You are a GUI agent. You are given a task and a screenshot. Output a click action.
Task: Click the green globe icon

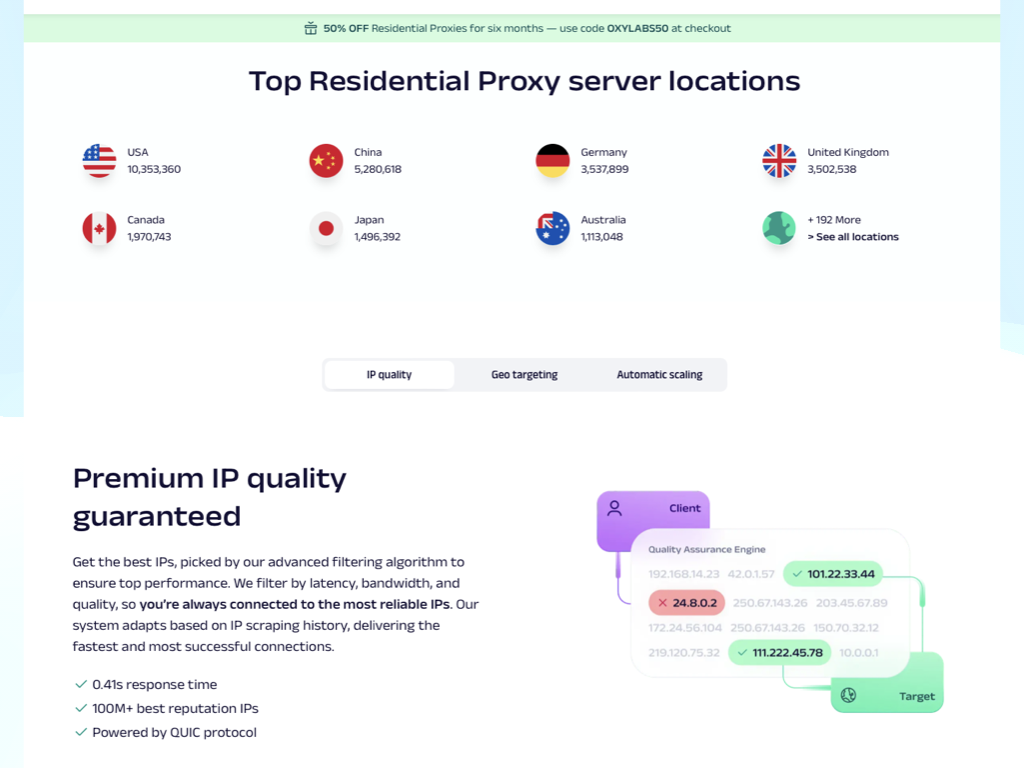(x=779, y=229)
